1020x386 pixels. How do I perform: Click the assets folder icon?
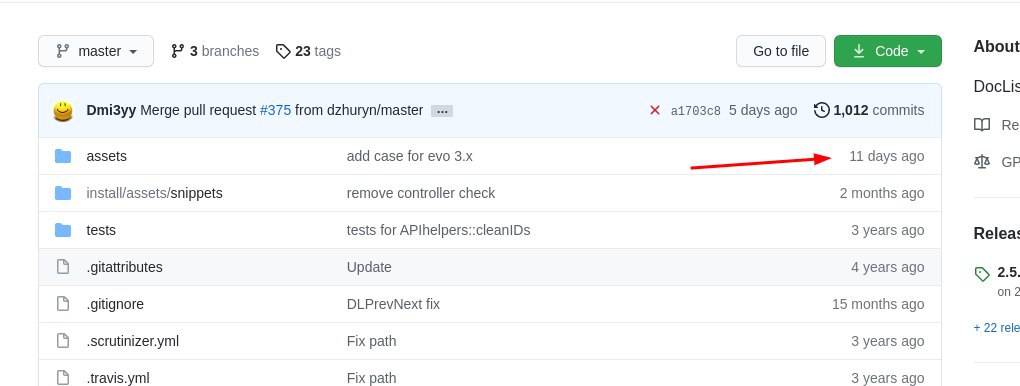click(x=63, y=156)
